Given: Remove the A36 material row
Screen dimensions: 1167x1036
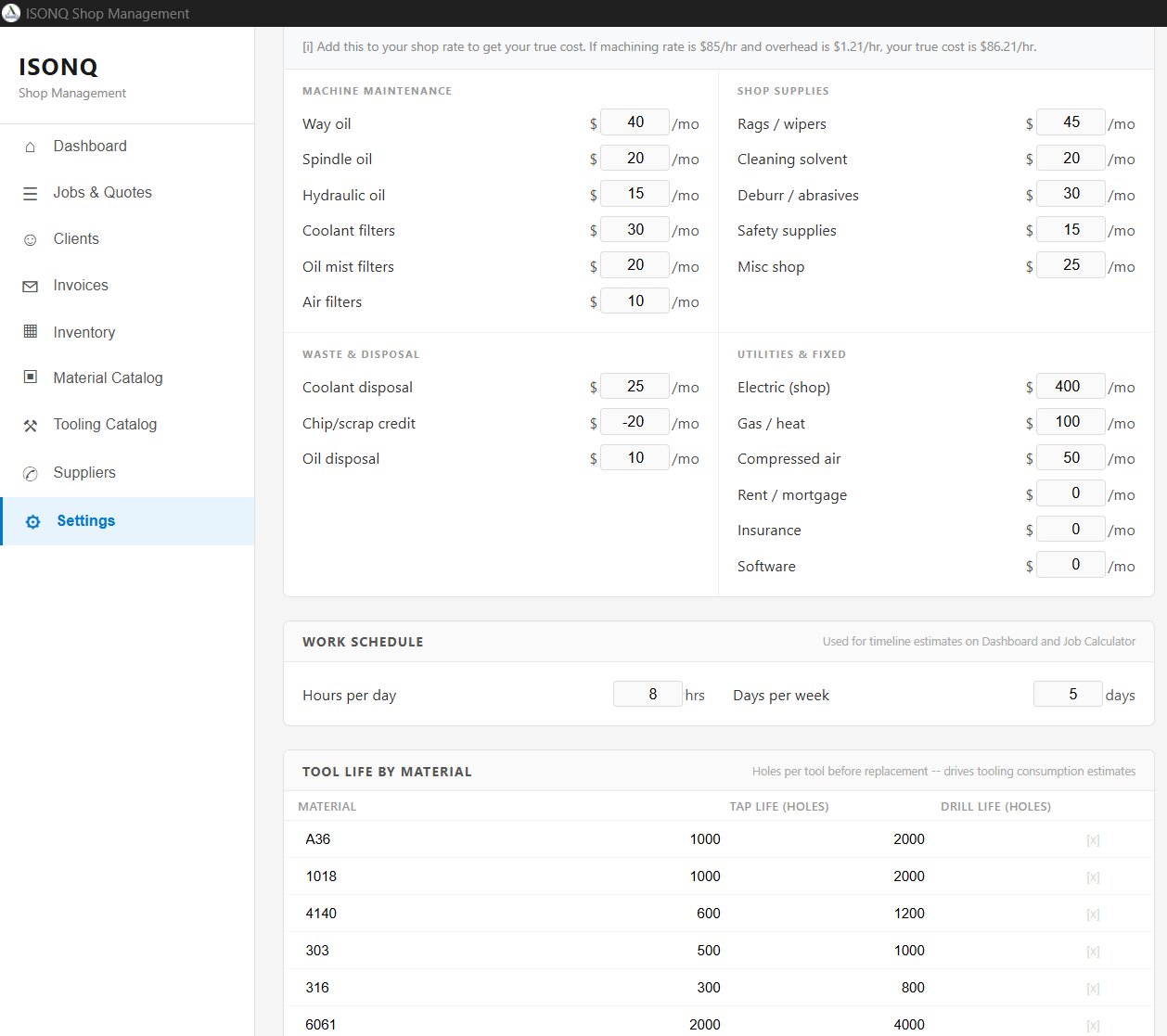Looking at the screenshot, I should pos(1093,838).
